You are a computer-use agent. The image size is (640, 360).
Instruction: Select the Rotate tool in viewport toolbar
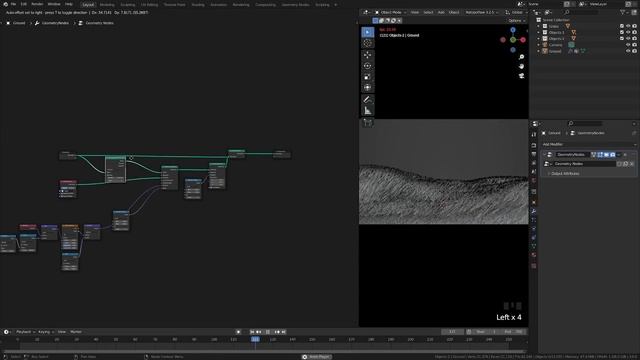tap(367, 66)
